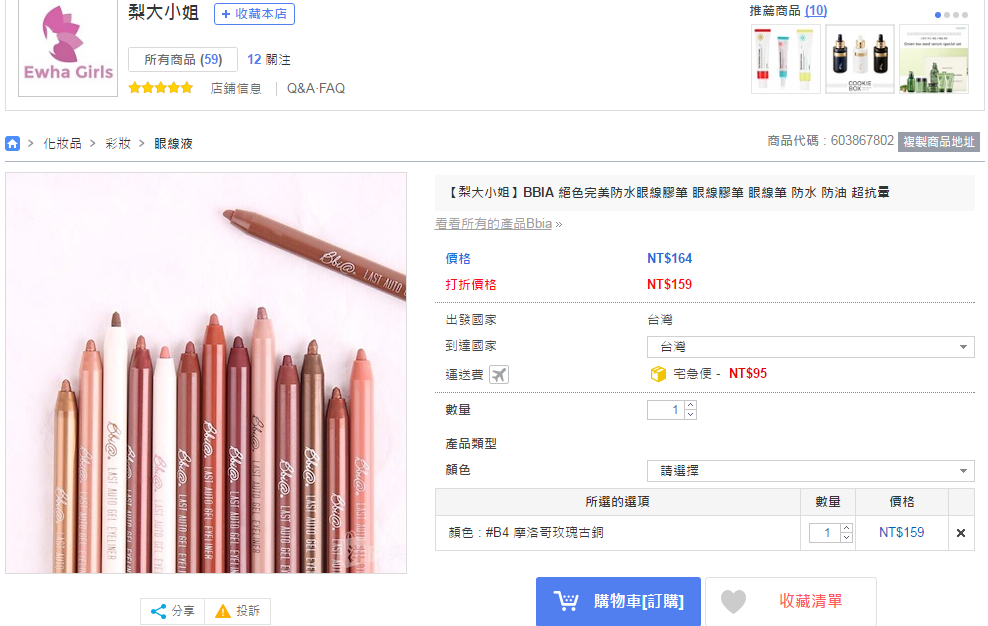The image size is (988, 626).
Task: Go to the home icon in breadcrumb
Action: 13,143
